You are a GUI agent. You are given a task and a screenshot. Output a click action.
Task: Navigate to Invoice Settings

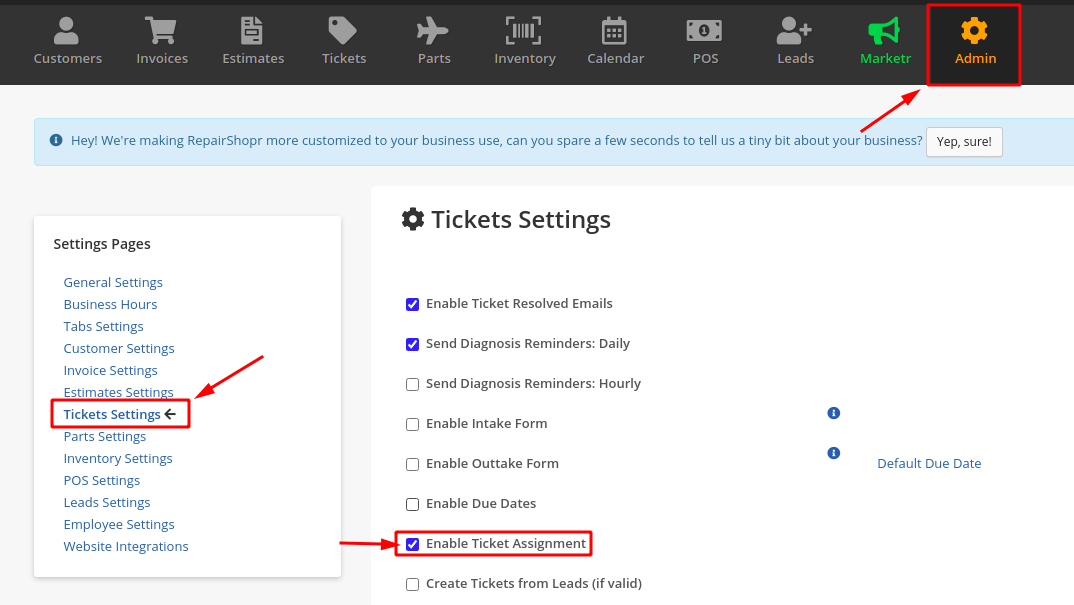click(x=110, y=370)
